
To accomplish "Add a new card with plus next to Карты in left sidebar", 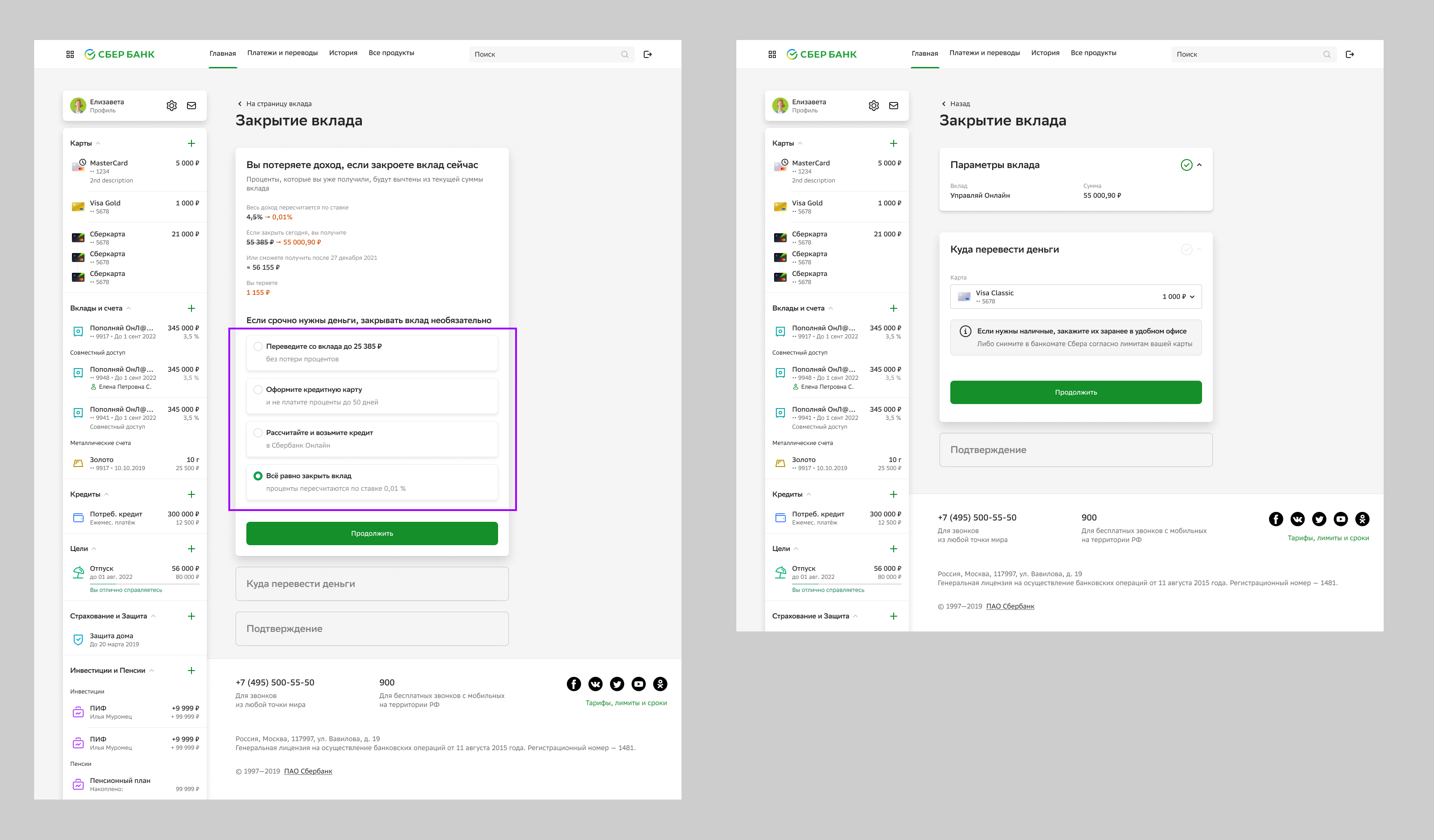I will pyautogui.click(x=191, y=143).
